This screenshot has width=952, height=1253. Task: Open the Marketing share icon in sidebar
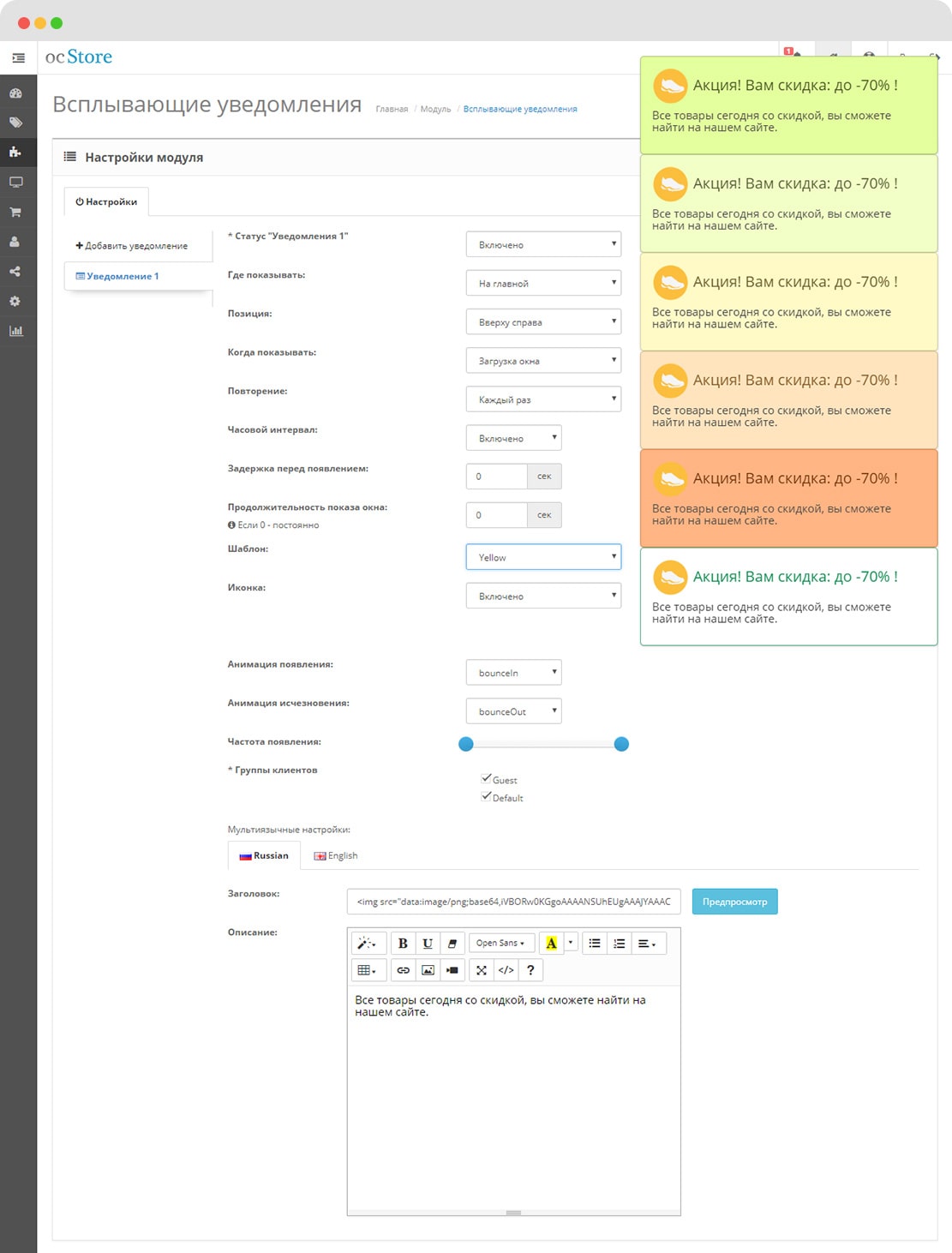pos(15,272)
